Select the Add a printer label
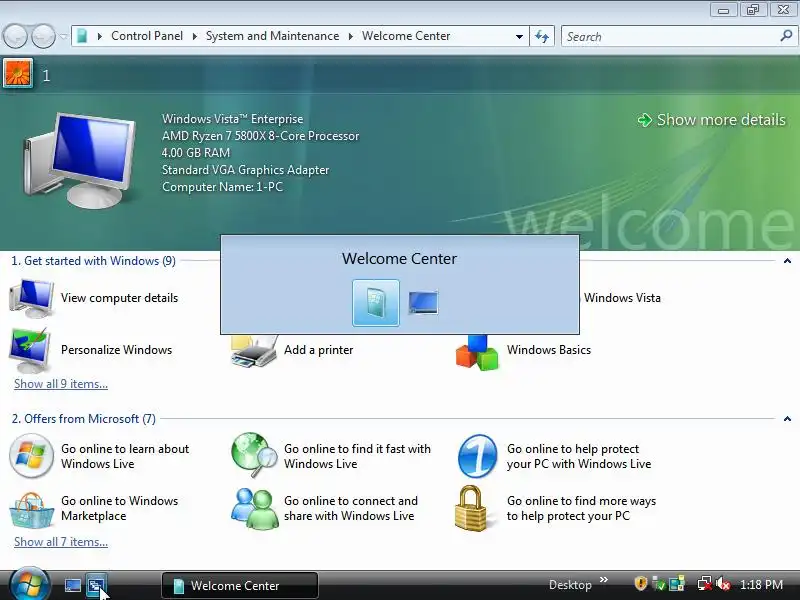Viewport: 800px width, 600px height. click(x=318, y=350)
